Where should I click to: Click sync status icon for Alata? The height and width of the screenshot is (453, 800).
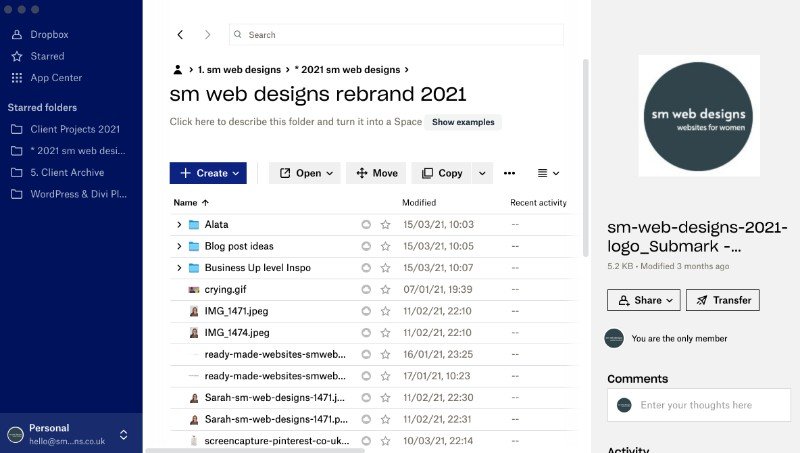pos(366,224)
